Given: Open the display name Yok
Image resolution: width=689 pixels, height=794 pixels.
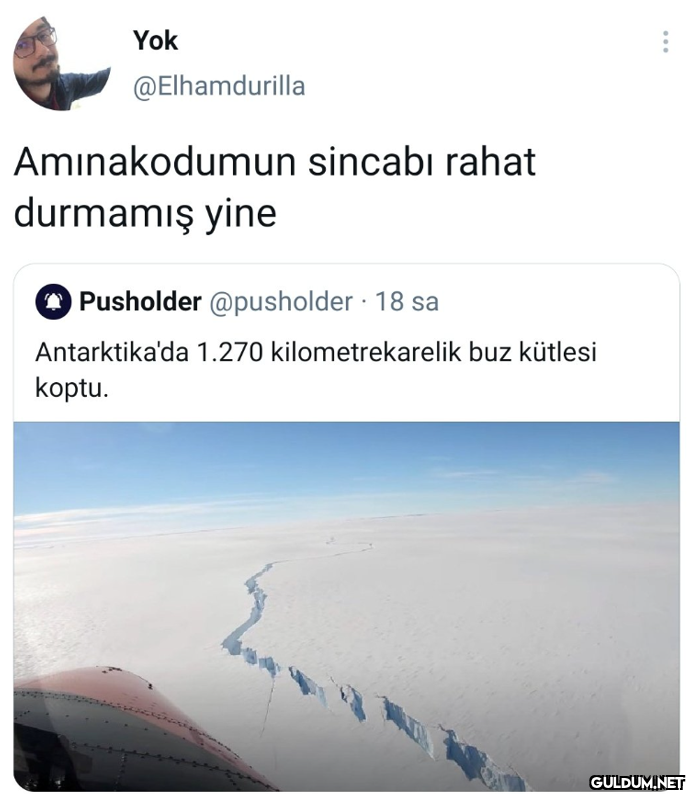Looking at the screenshot, I should click(155, 41).
